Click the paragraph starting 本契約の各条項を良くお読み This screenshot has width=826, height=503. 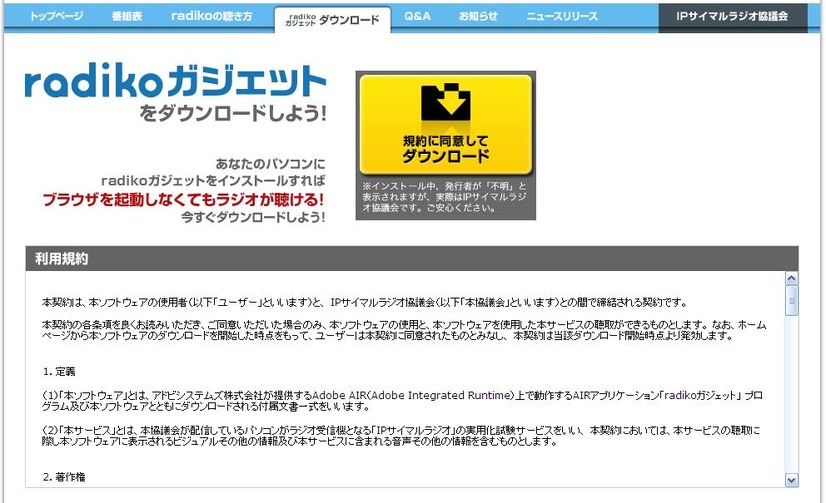(404, 330)
